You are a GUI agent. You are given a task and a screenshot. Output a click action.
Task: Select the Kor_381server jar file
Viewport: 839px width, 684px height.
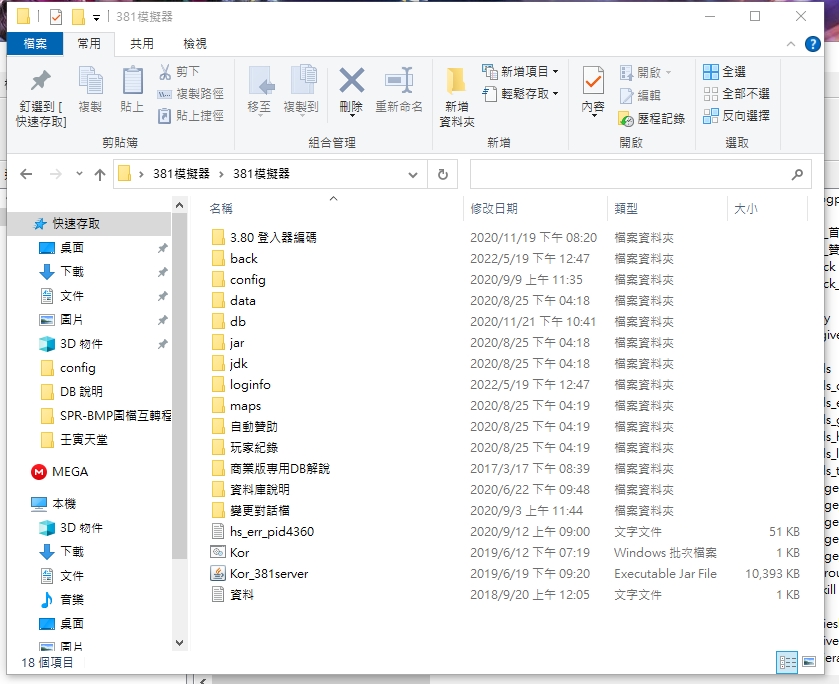tap(260, 574)
